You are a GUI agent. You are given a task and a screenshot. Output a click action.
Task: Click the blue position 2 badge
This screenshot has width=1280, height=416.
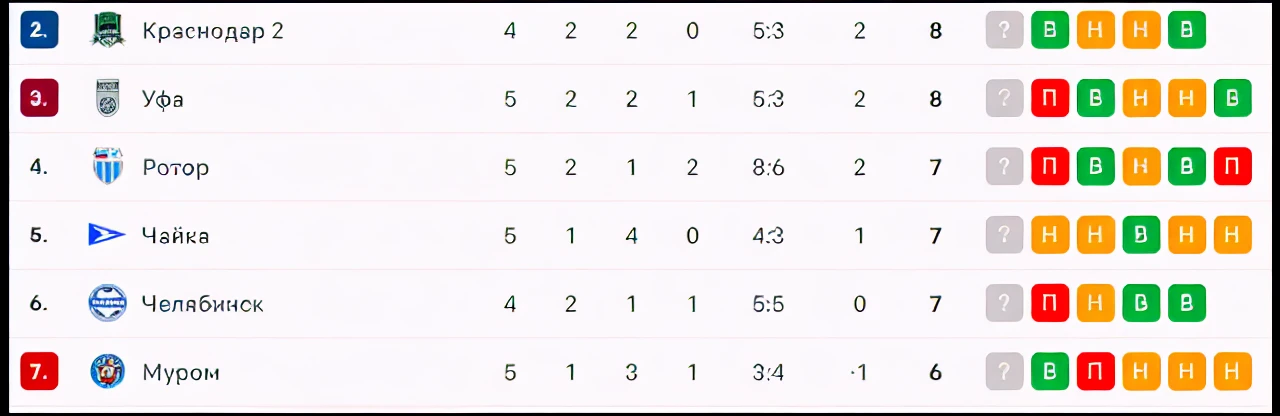pyautogui.click(x=39, y=30)
